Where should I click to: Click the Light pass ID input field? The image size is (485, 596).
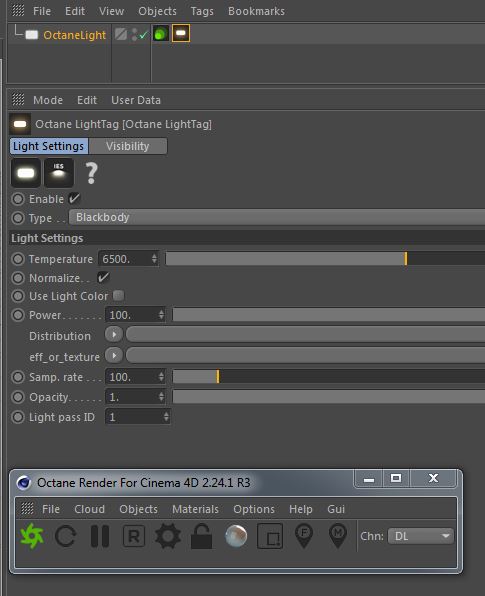(x=138, y=417)
